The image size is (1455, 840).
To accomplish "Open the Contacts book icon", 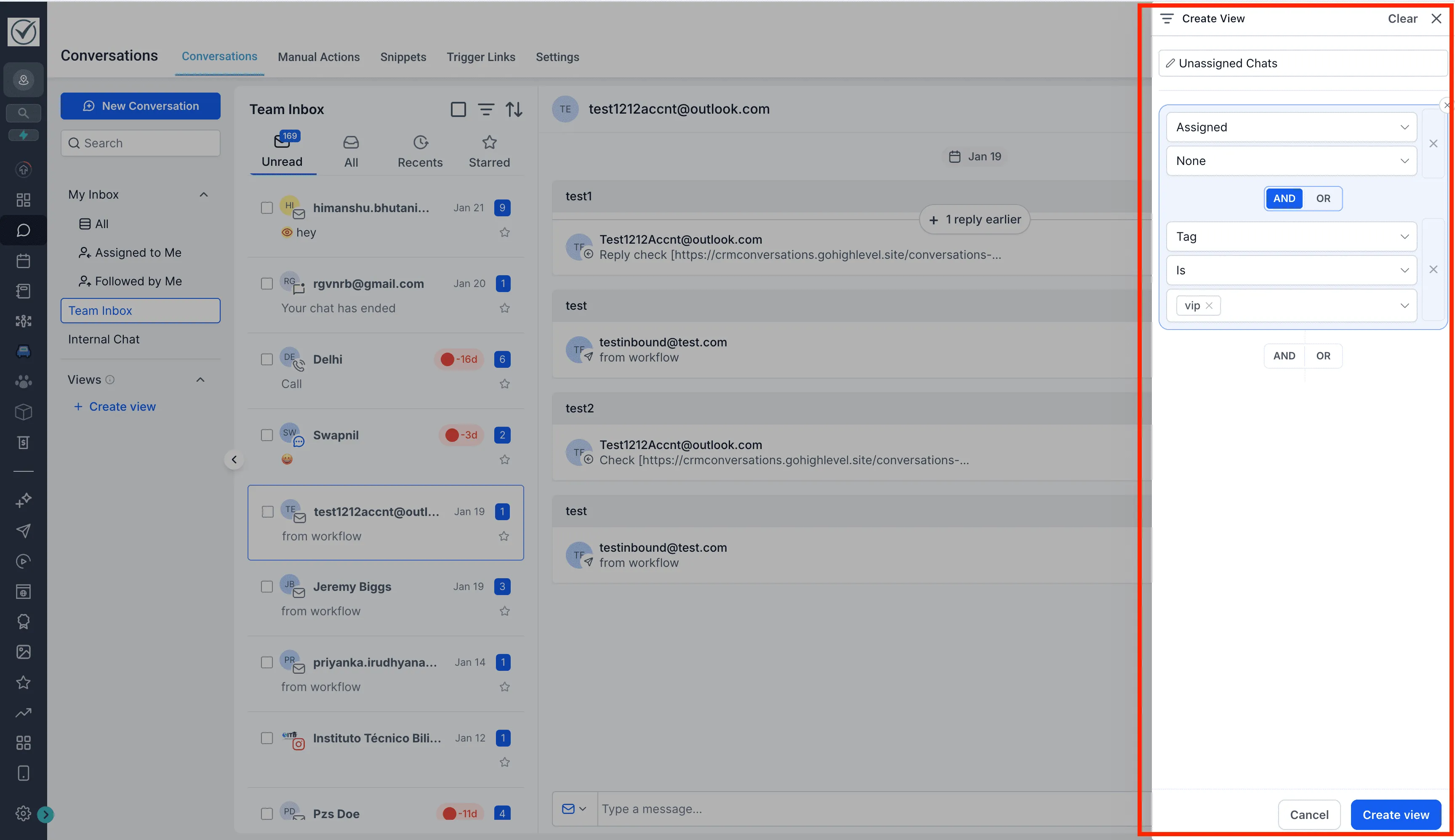I will 23,290.
